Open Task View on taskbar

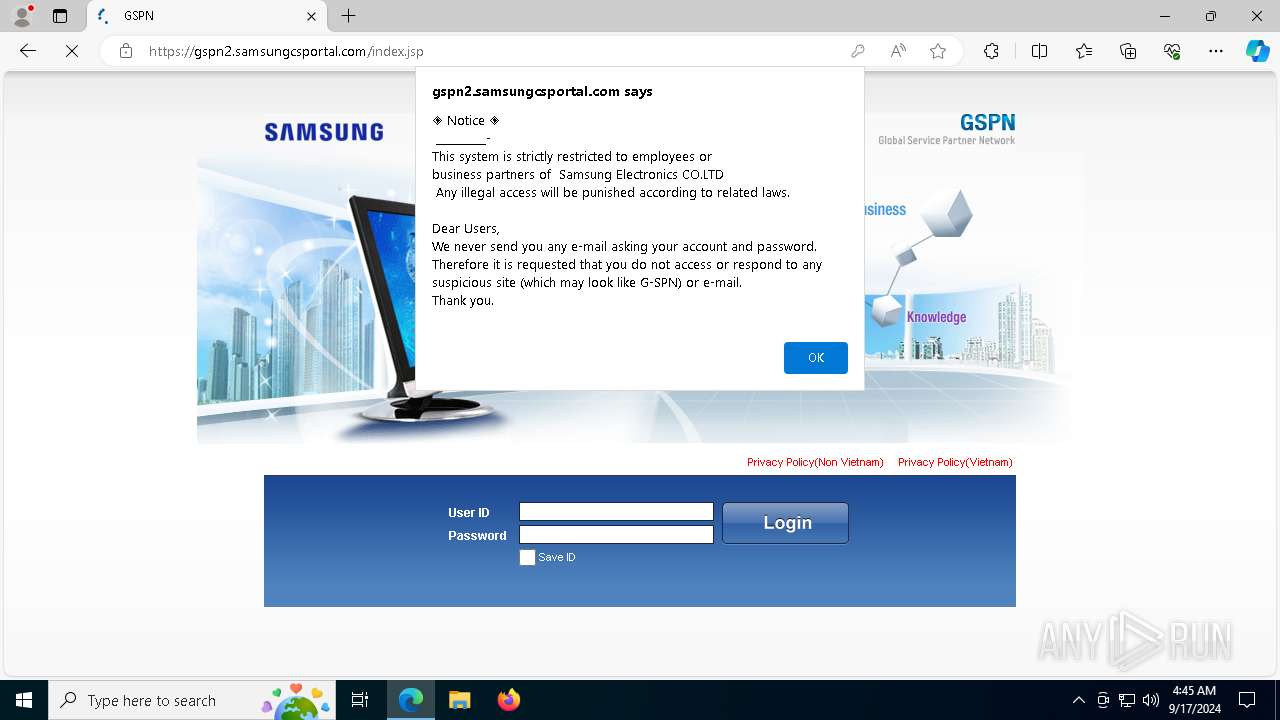pos(360,700)
